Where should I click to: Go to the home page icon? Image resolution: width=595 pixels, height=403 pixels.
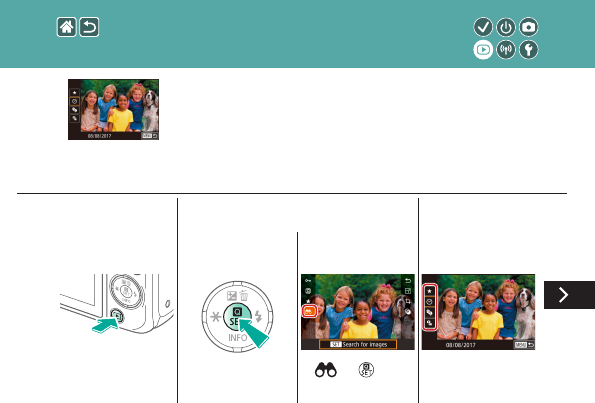67,27
